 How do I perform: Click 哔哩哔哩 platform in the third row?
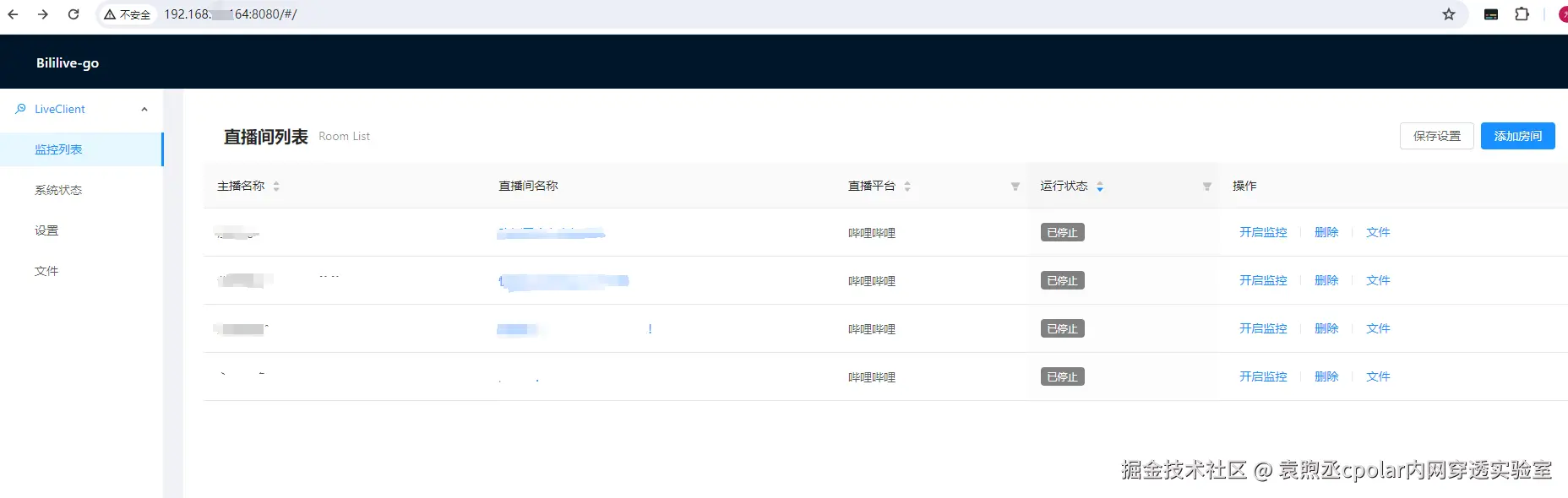pos(872,329)
